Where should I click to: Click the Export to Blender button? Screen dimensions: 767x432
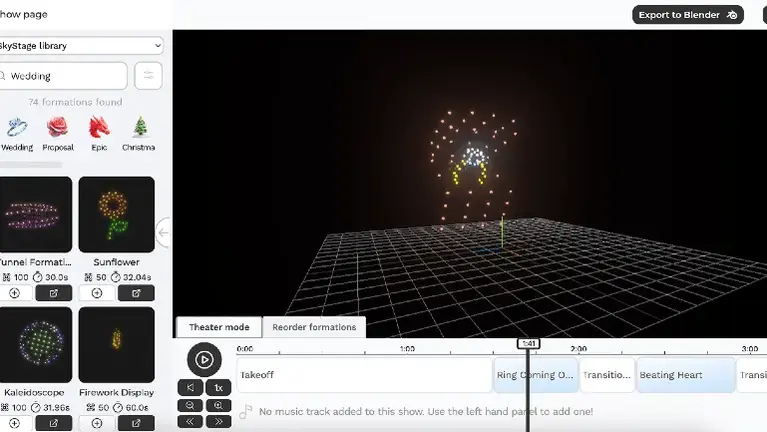(x=687, y=15)
